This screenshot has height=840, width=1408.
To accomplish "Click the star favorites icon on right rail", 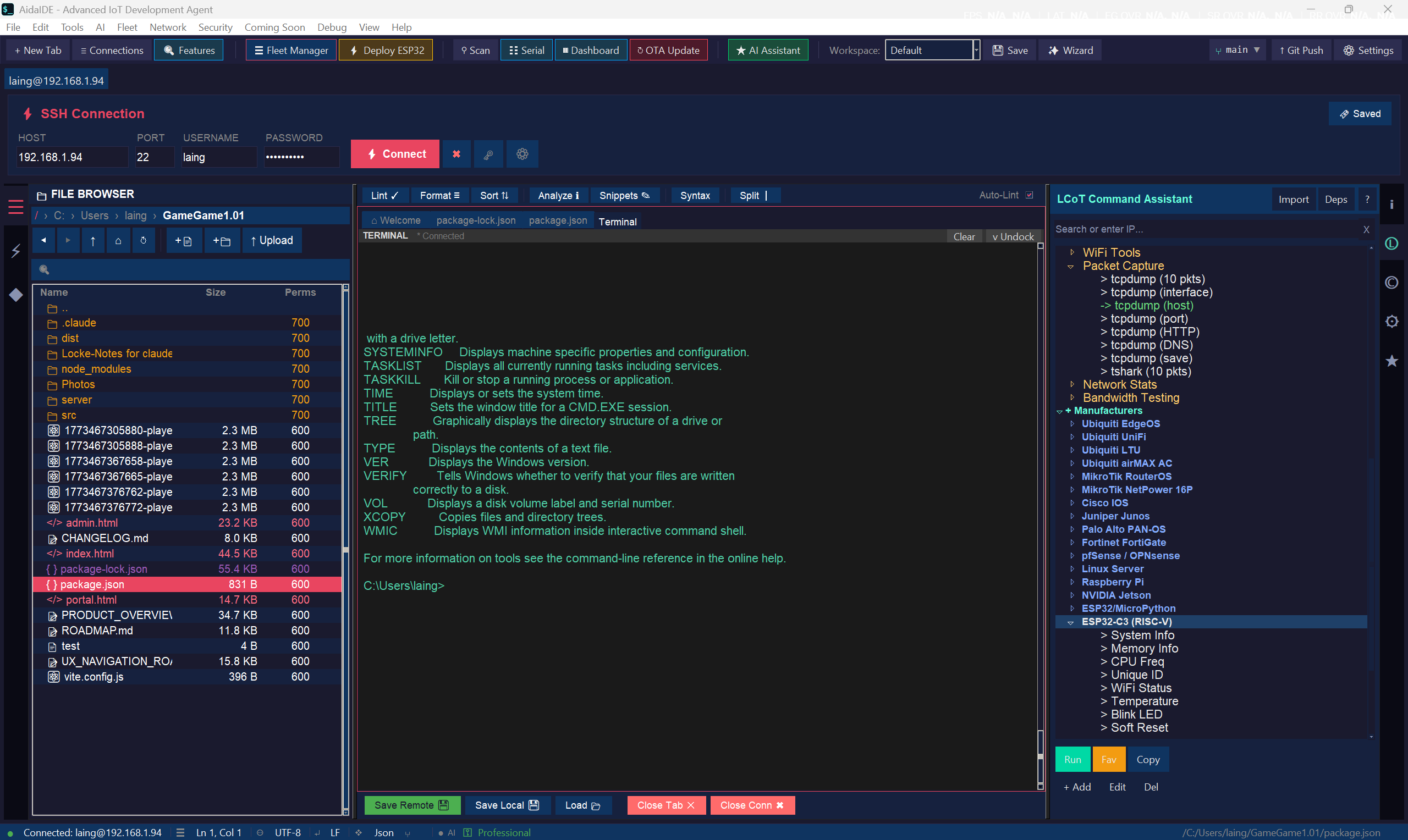I will [1391, 361].
